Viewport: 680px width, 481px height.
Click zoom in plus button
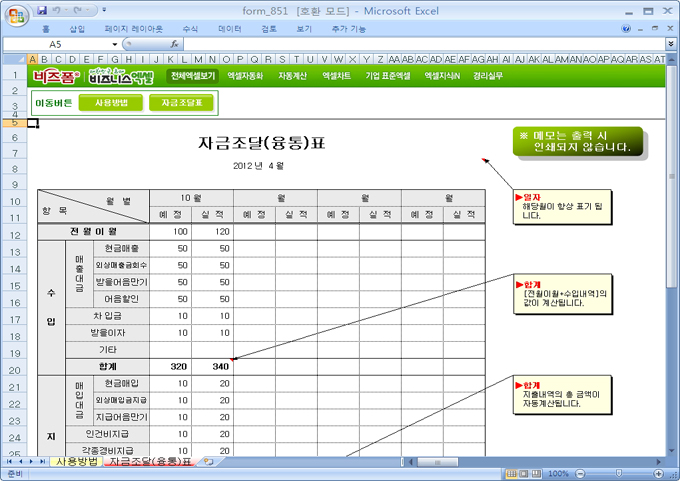pyautogui.click(x=659, y=474)
